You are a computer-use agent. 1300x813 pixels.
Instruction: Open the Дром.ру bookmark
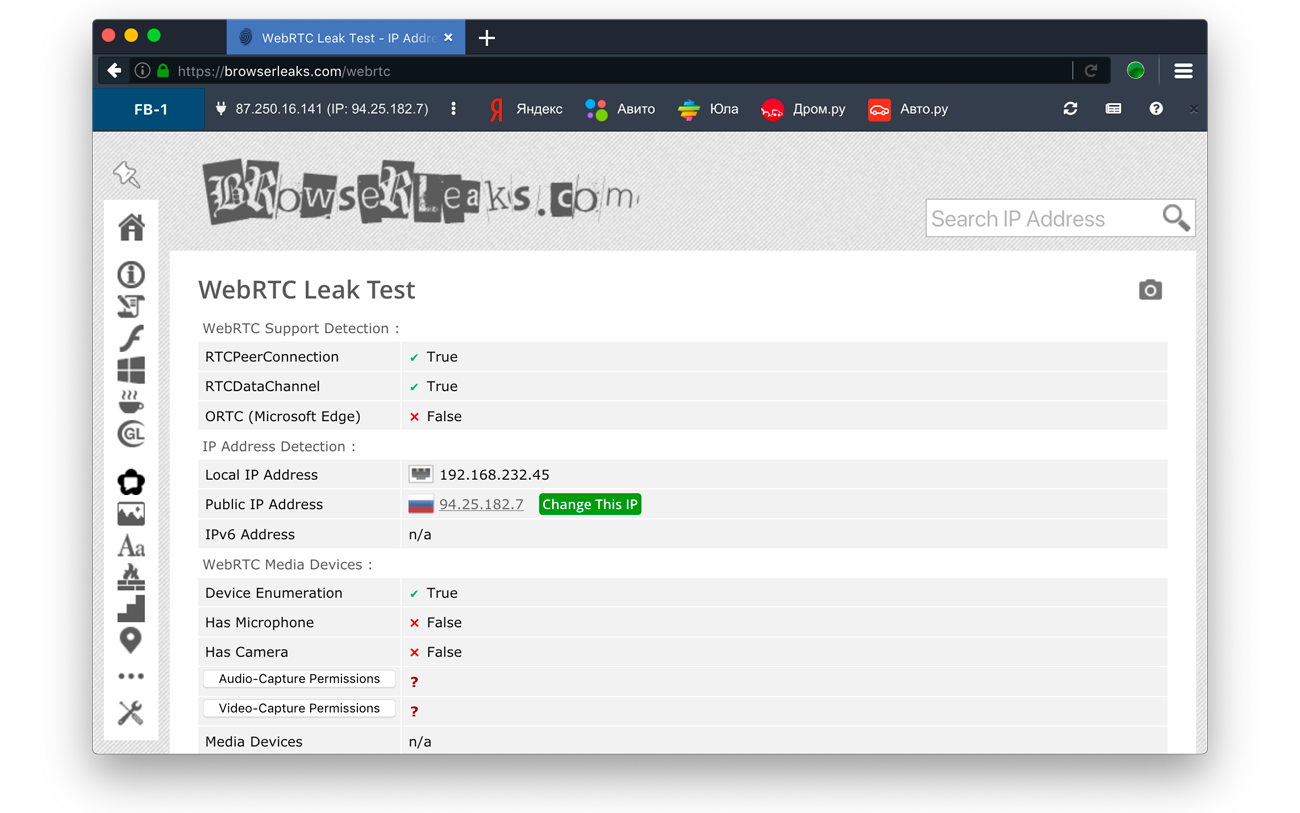click(x=803, y=109)
